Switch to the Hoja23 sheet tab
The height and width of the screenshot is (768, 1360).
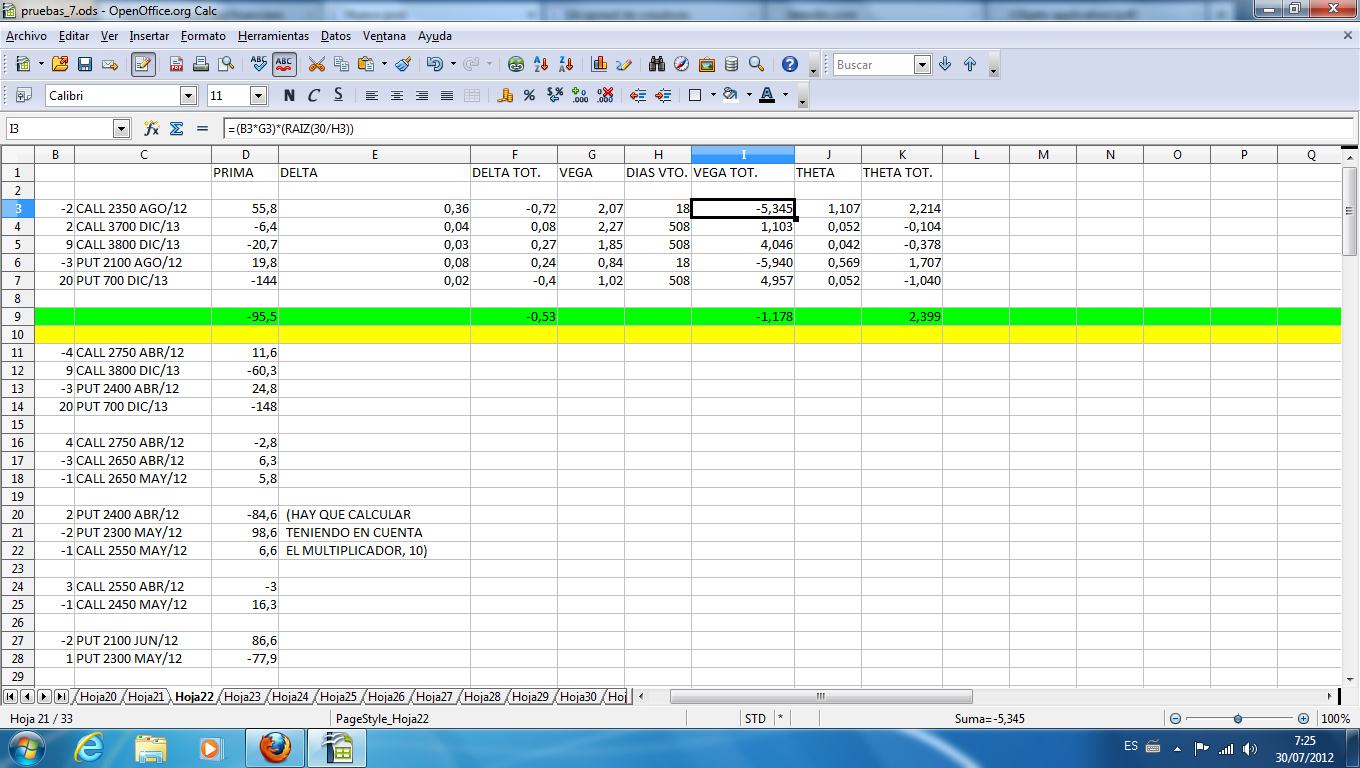tap(243, 697)
